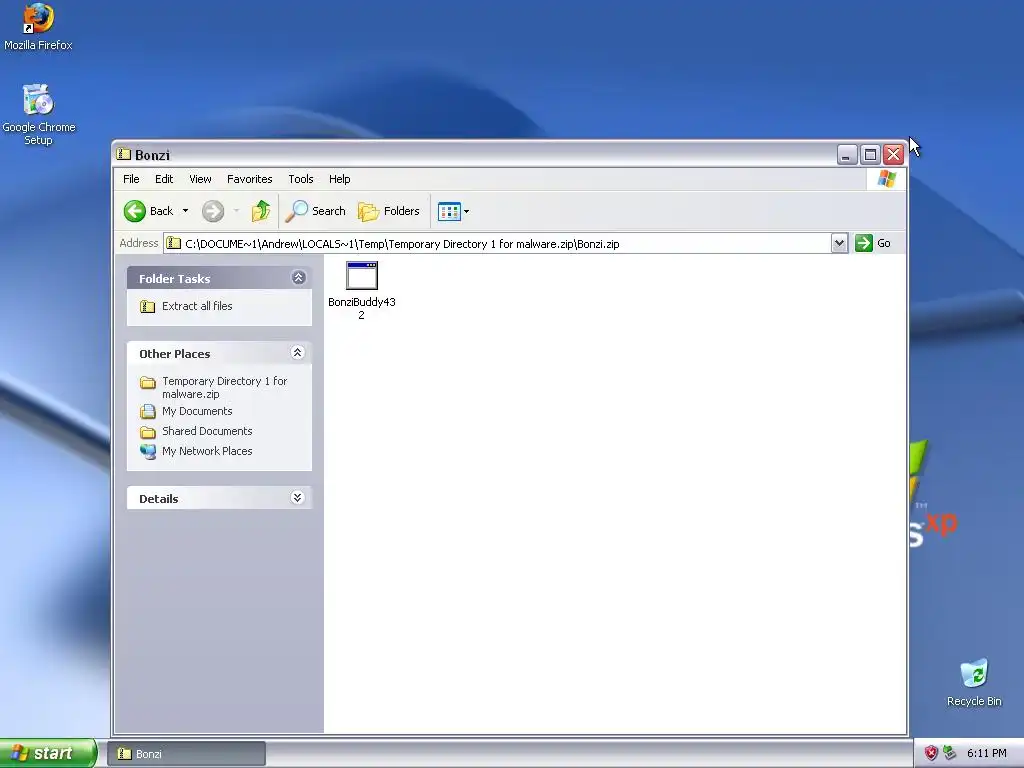Click the Windows flag logo in menu bar
Image resolution: width=1024 pixels, height=768 pixels.
[x=887, y=179]
